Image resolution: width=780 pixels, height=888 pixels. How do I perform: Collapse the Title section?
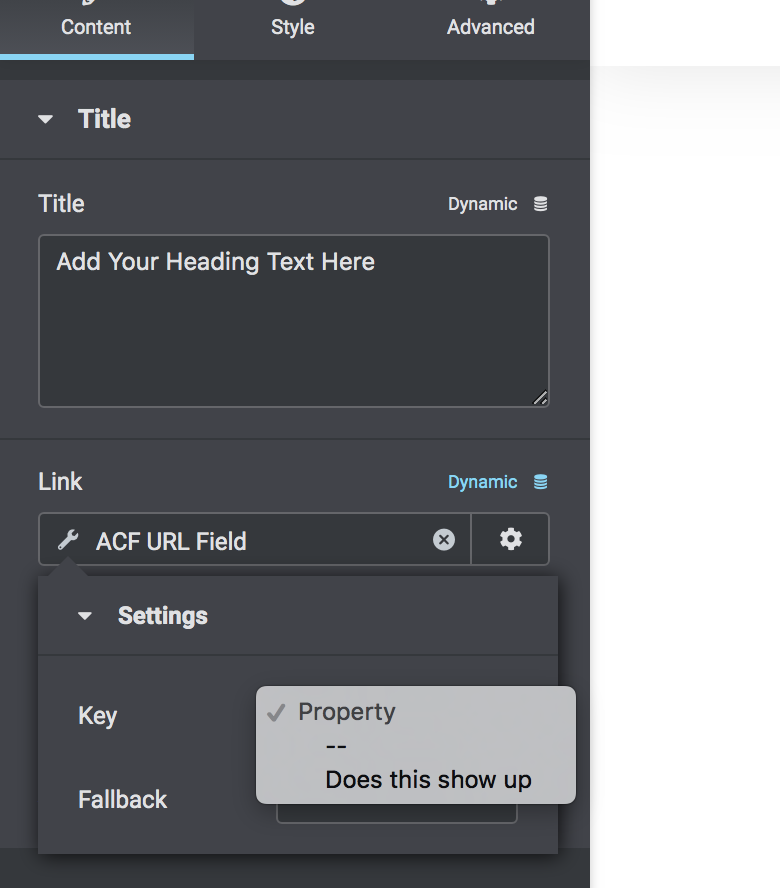(45, 118)
